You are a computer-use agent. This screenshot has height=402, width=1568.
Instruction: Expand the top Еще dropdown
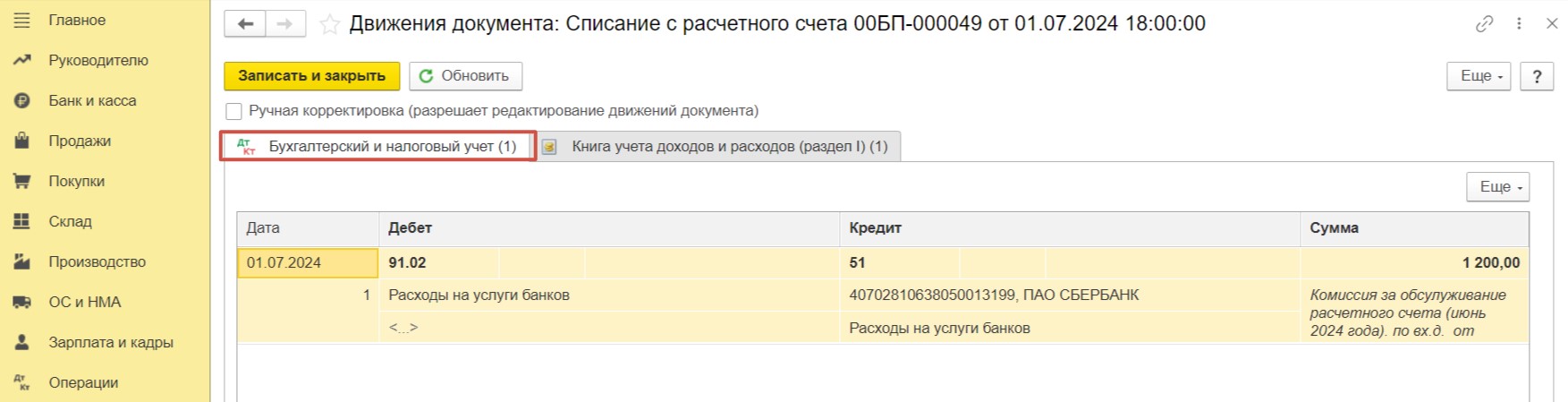pyautogui.click(x=1478, y=76)
